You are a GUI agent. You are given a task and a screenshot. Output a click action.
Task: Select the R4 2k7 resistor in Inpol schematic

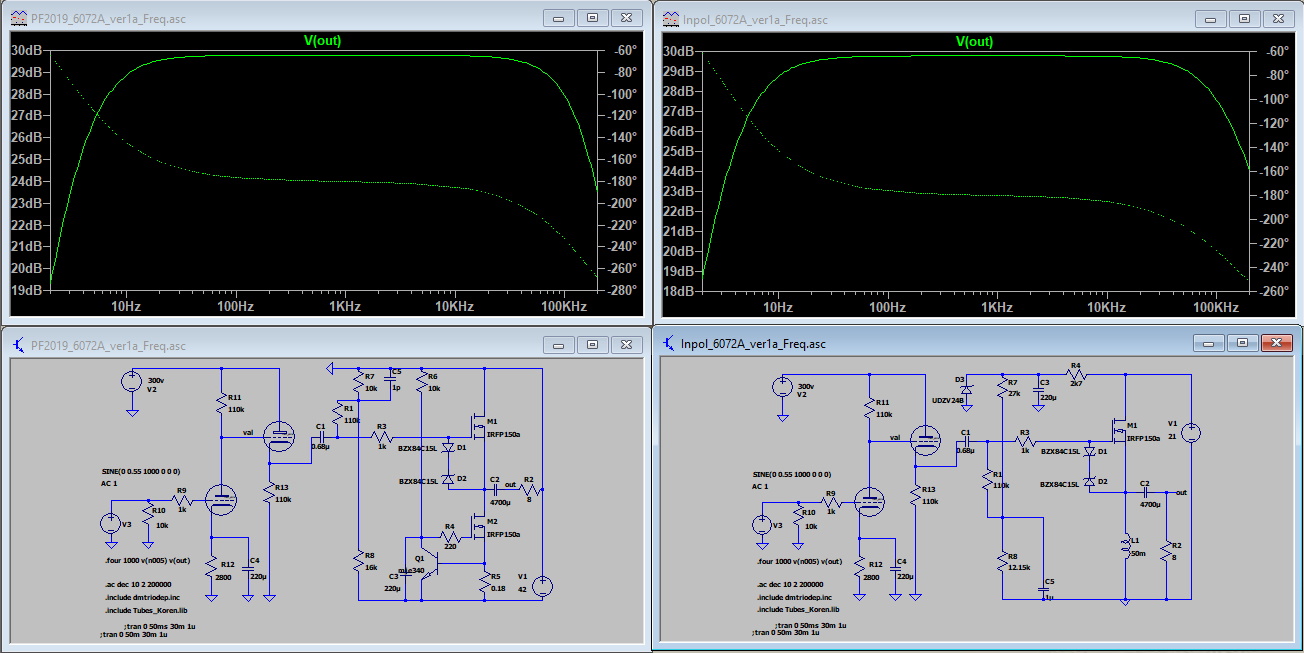(1075, 375)
